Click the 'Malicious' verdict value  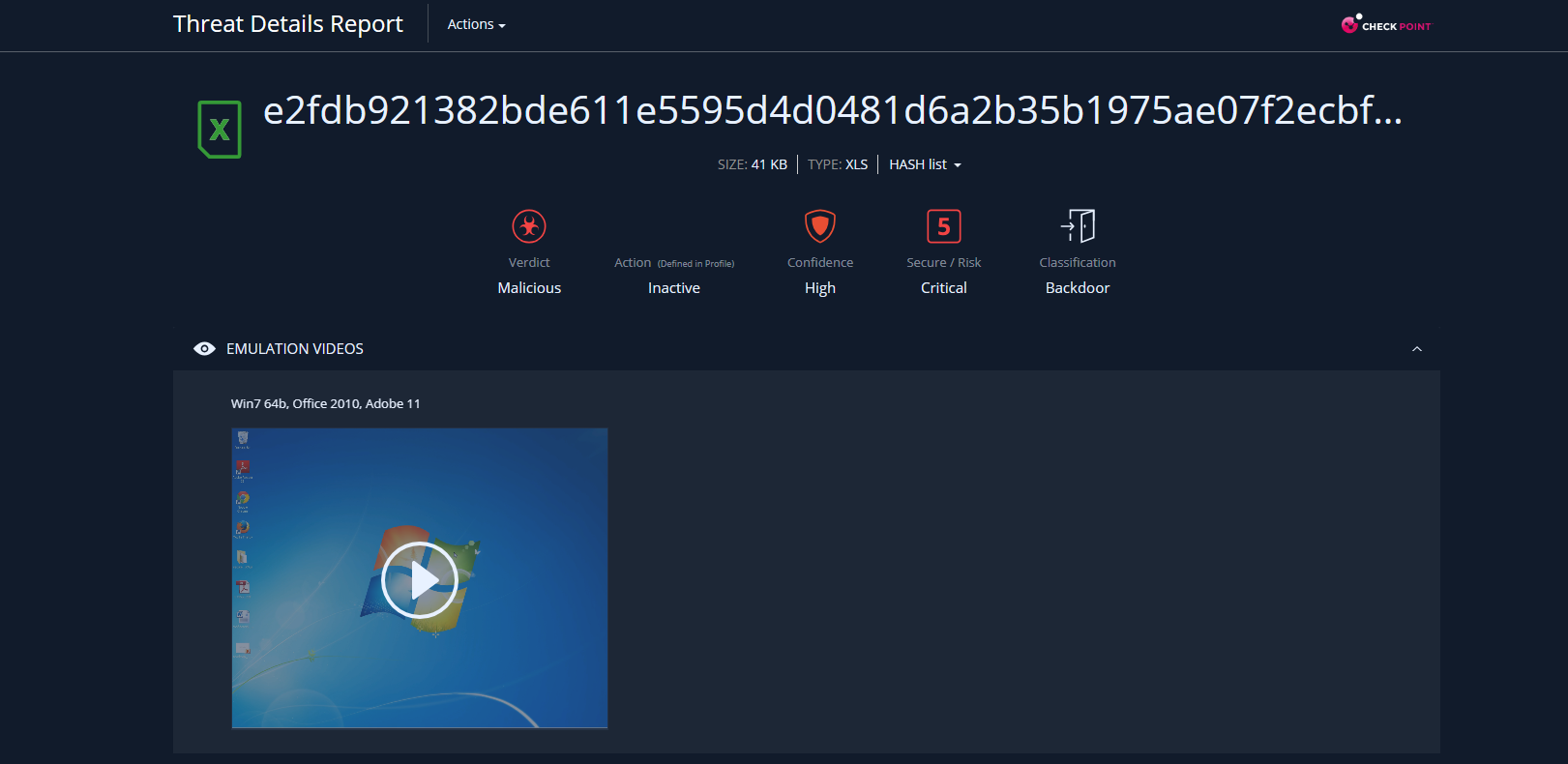pyautogui.click(x=529, y=288)
